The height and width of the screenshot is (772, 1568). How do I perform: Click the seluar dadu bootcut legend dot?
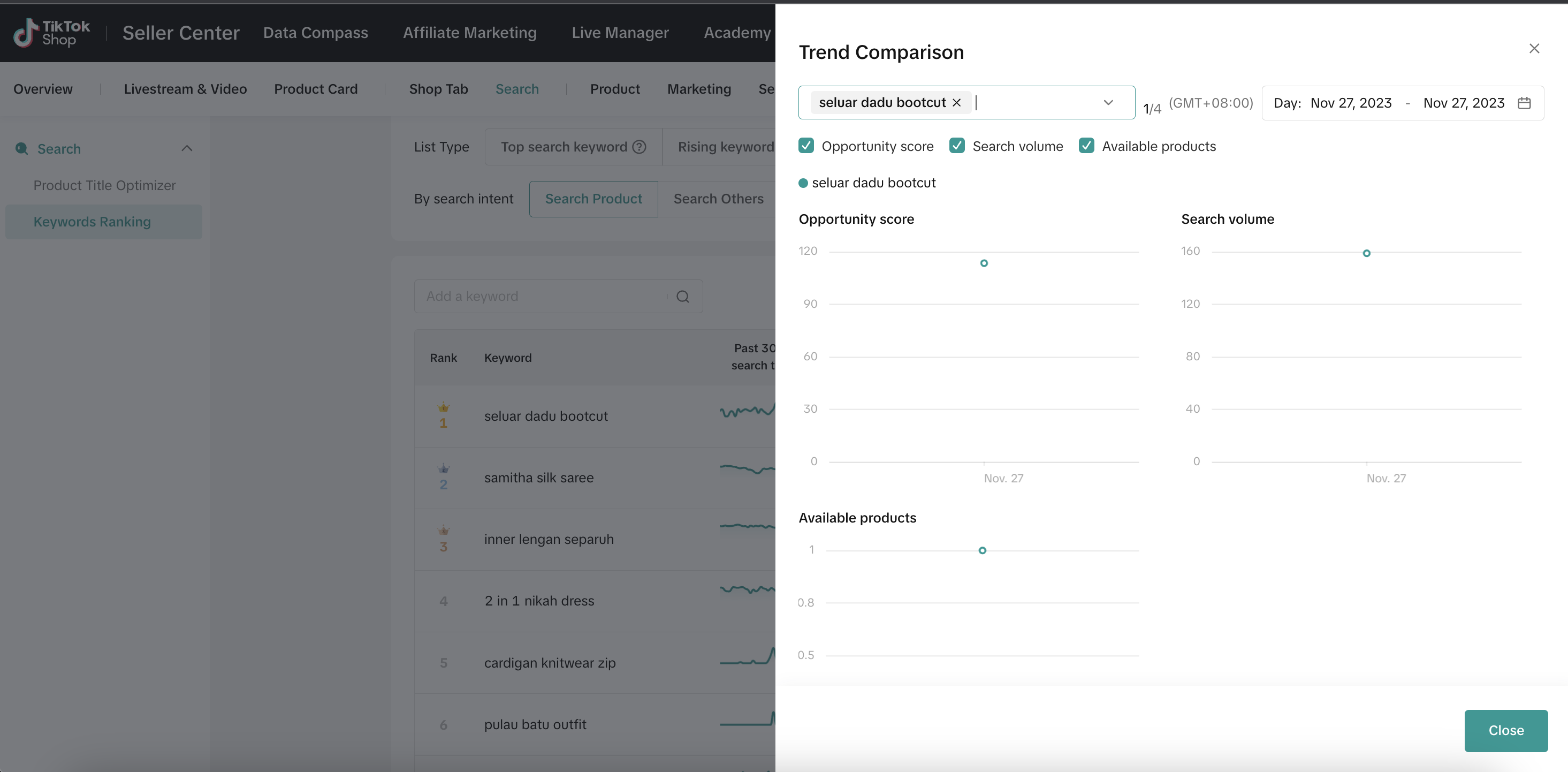[803, 183]
